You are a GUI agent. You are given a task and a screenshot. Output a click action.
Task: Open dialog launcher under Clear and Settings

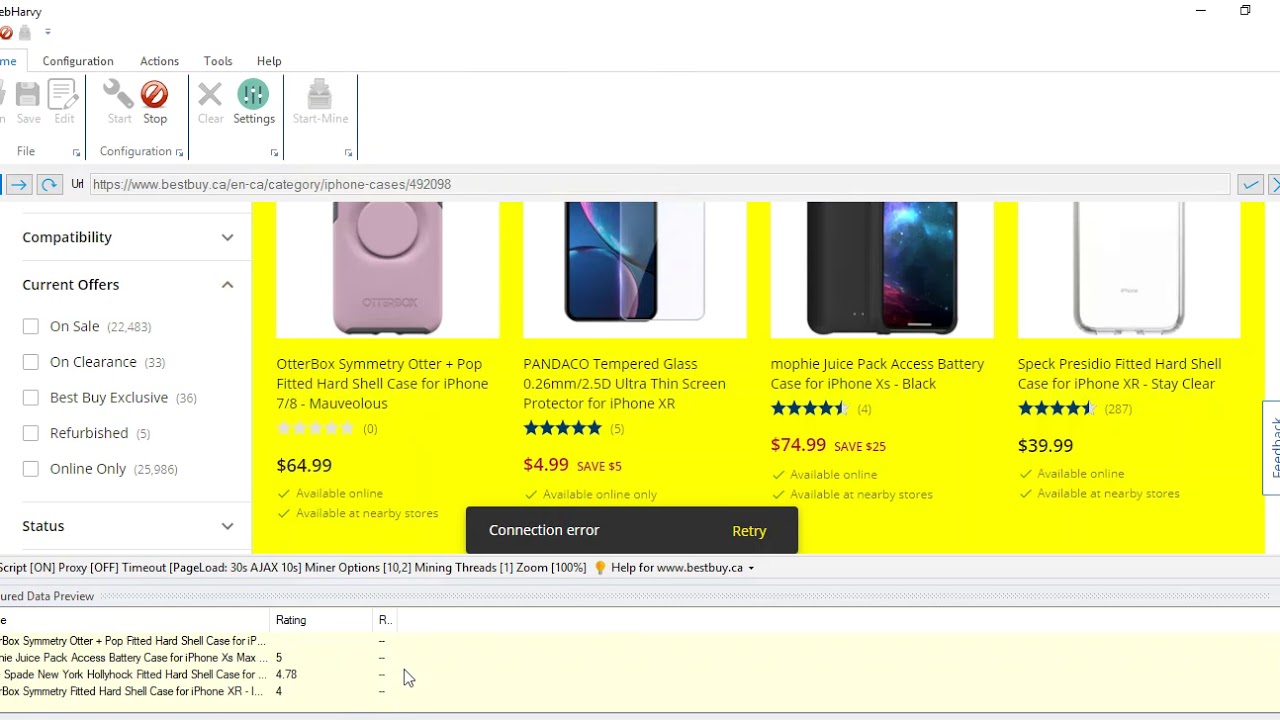[x=274, y=152]
